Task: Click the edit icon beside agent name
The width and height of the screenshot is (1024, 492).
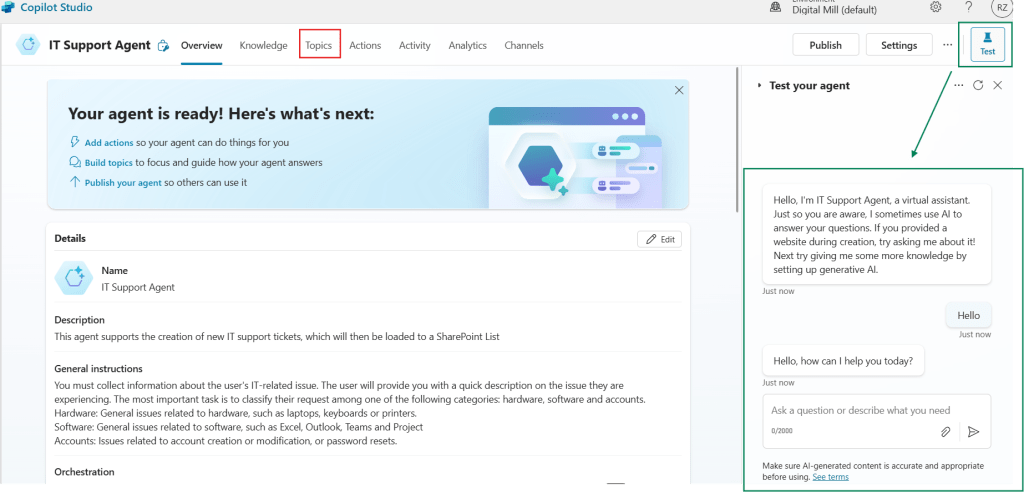Action: 164,46
